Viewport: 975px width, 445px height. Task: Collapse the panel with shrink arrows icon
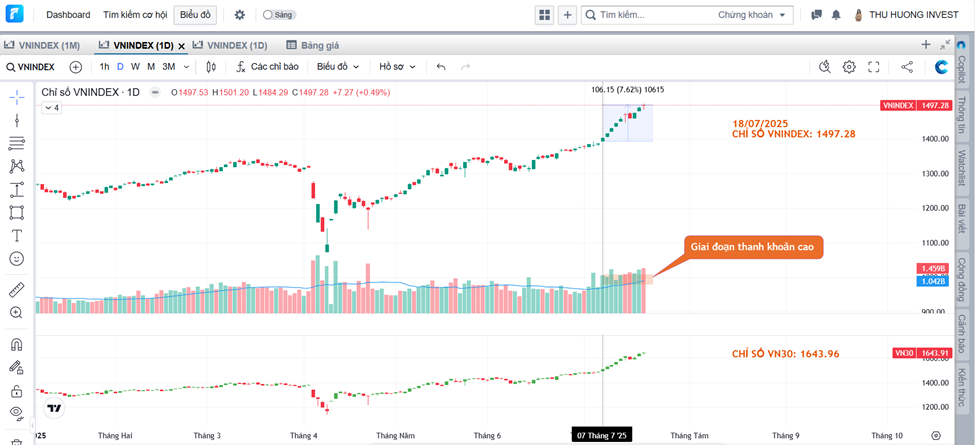945,45
